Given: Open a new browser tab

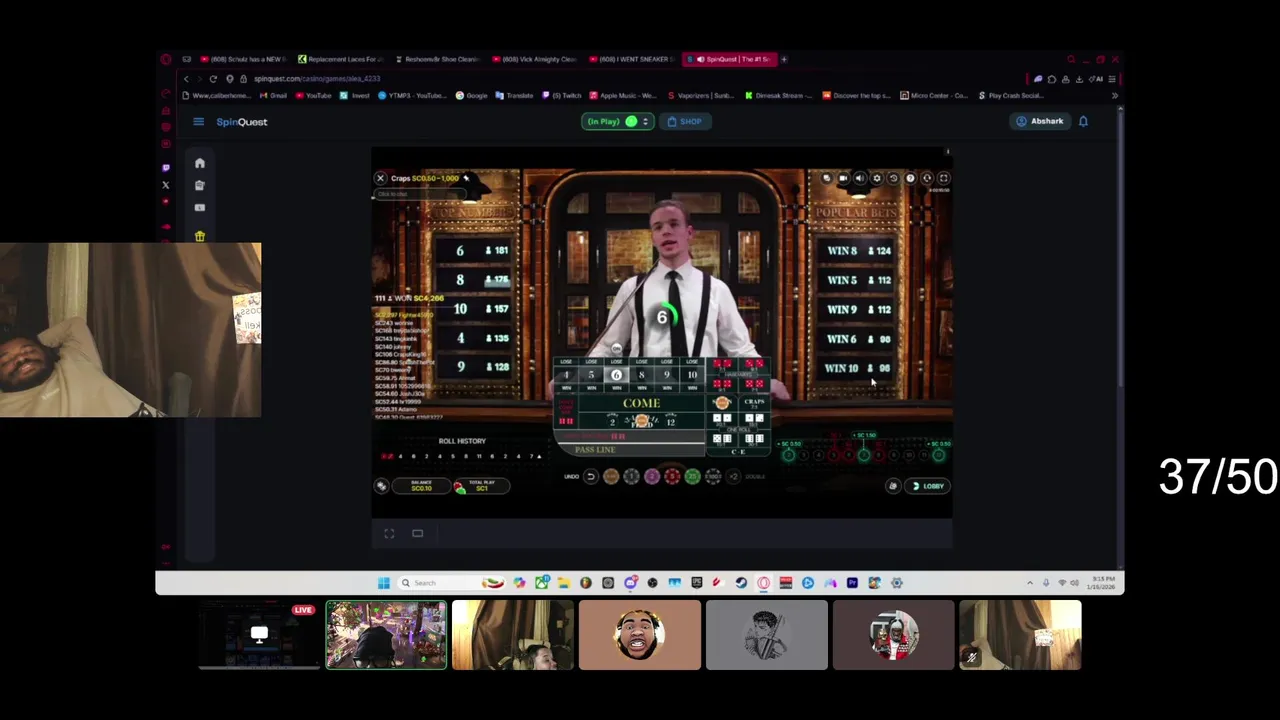Looking at the screenshot, I should (x=784, y=59).
